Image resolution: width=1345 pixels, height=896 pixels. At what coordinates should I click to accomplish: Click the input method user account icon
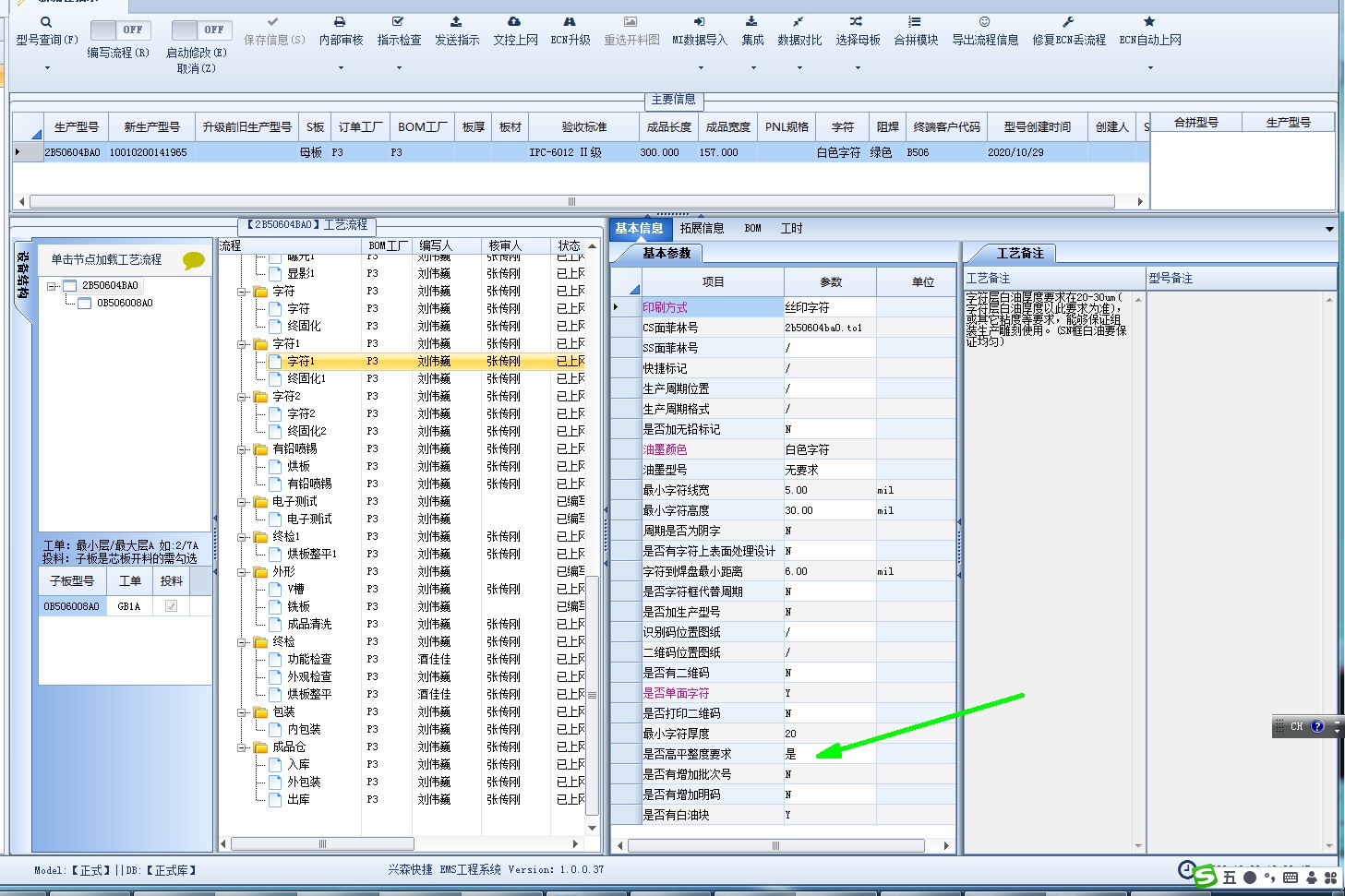tap(1311, 878)
